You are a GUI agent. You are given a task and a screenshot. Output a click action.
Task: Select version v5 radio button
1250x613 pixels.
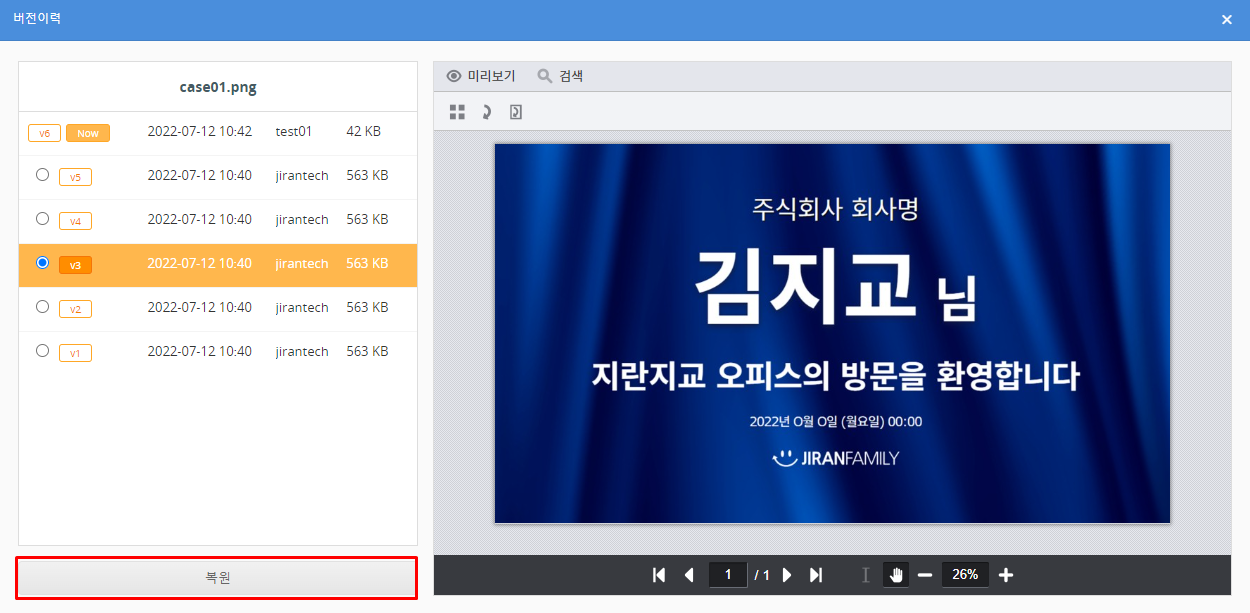(42, 175)
